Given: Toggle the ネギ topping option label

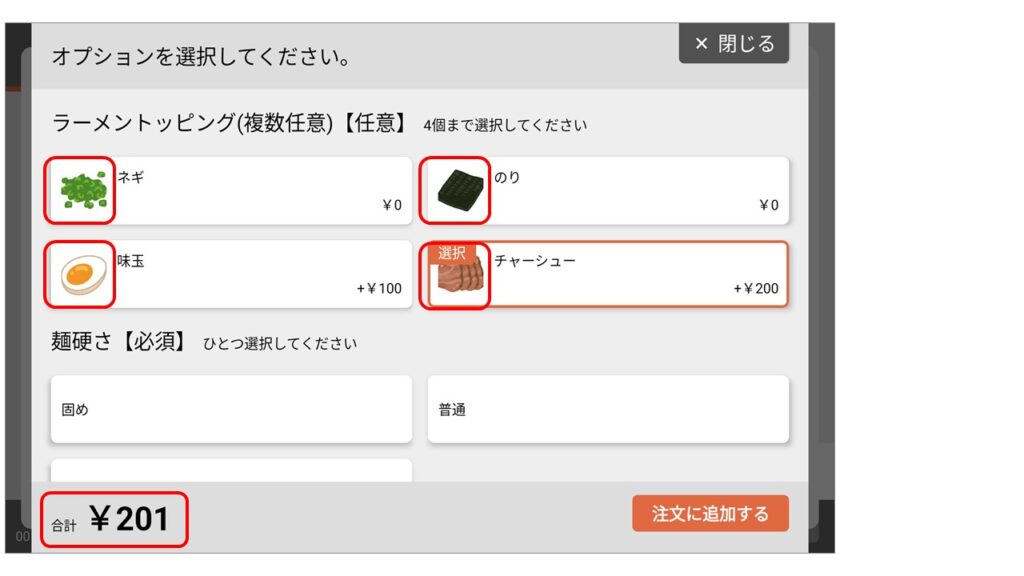Looking at the screenshot, I should [x=131, y=177].
